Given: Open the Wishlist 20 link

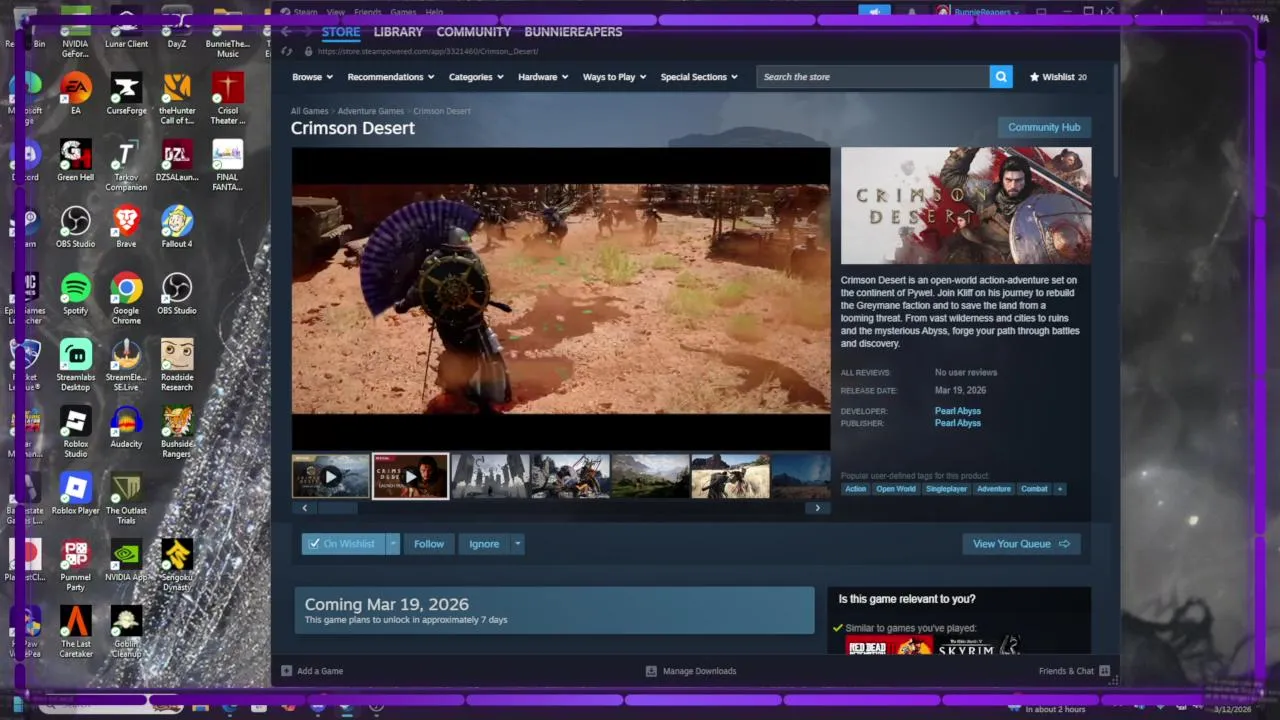Looking at the screenshot, I should [1058, 77].
